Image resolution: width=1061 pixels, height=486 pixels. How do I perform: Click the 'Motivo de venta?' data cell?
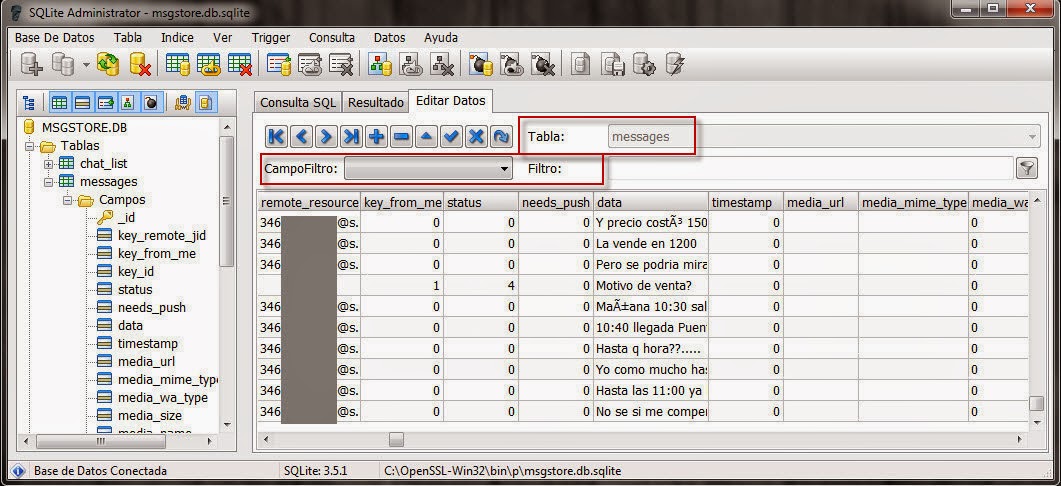pos(651,286)
